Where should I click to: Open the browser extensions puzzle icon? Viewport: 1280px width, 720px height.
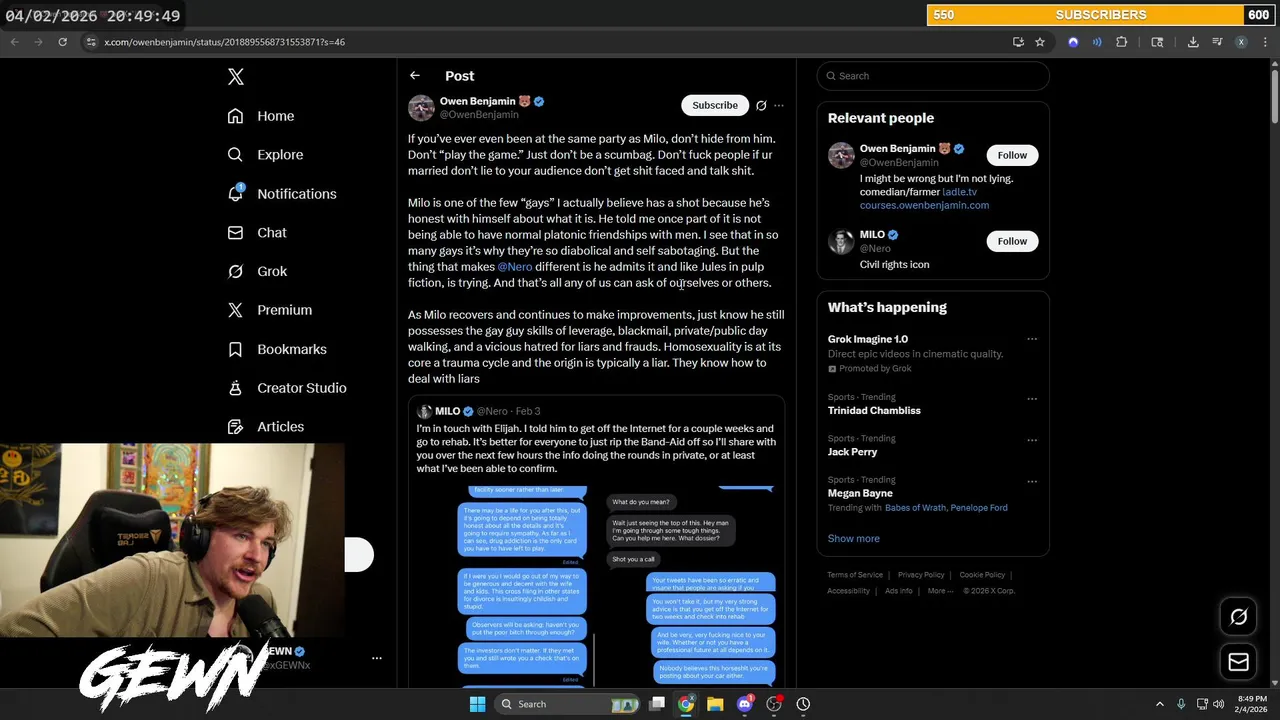click(x=1121, y=42)
